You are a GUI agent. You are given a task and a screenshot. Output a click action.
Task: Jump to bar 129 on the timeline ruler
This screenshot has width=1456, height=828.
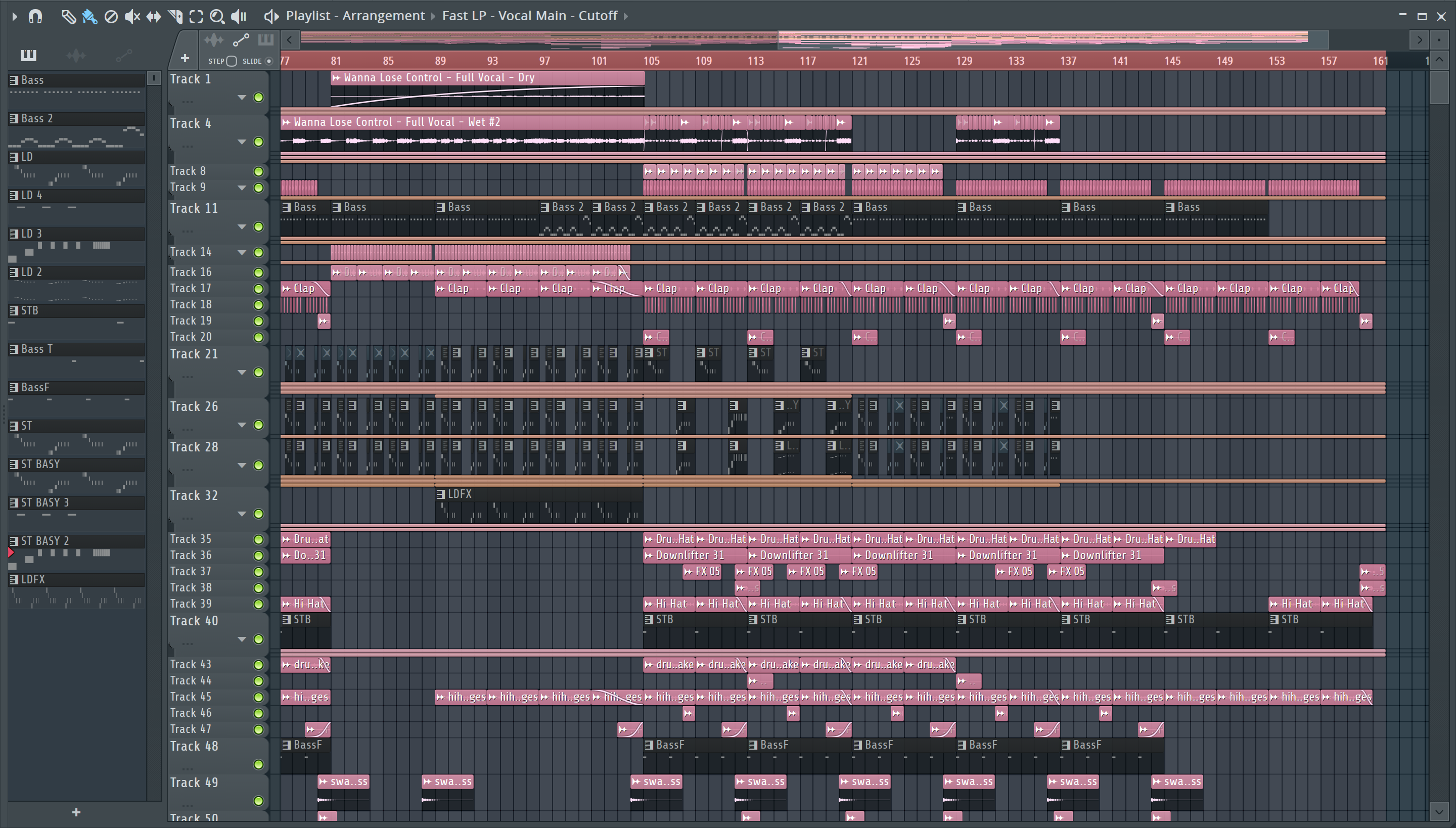click(964, 61)
